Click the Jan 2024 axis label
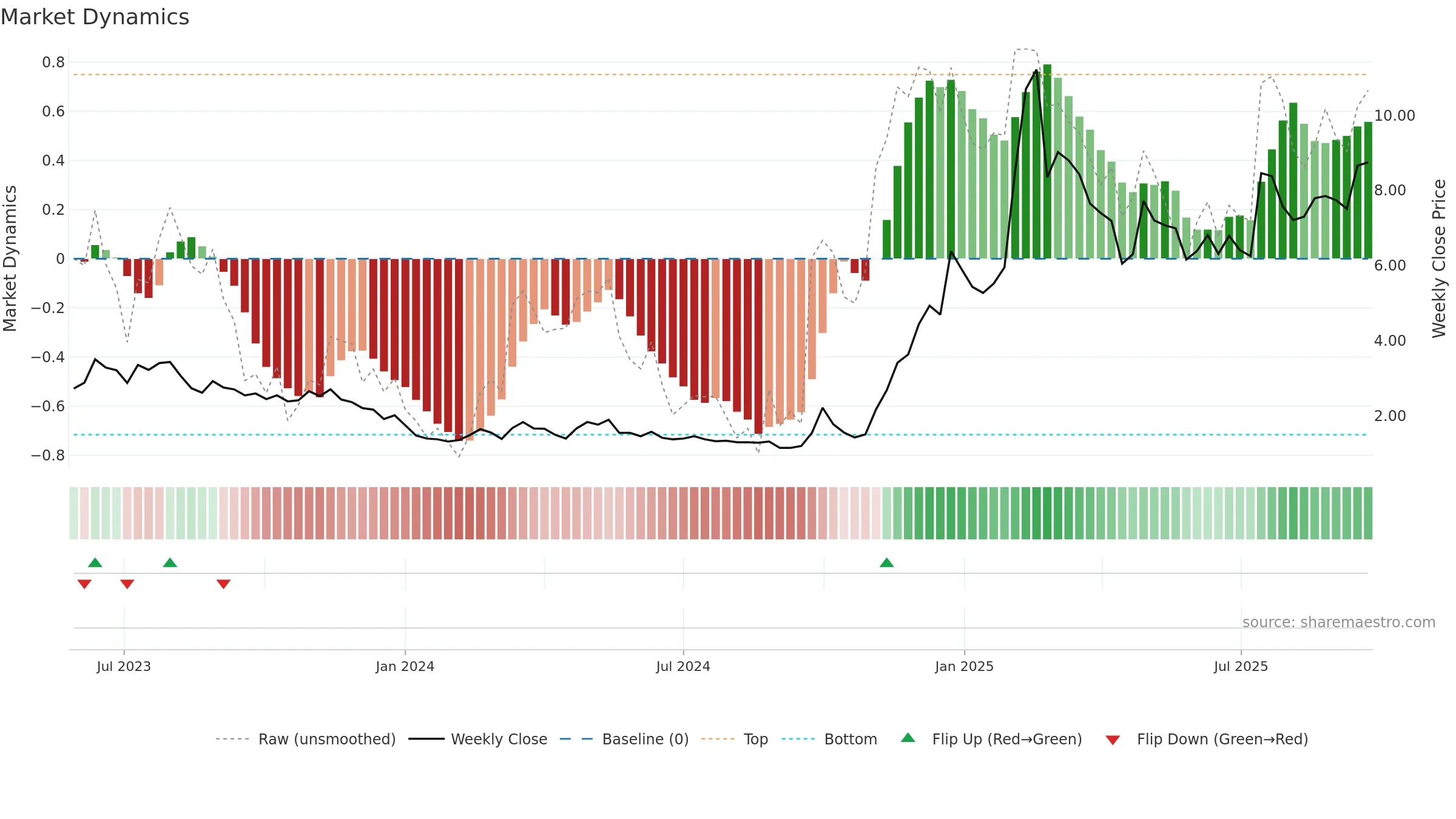The height and width of the screenshot is (819, 1456). pos(405,666)
